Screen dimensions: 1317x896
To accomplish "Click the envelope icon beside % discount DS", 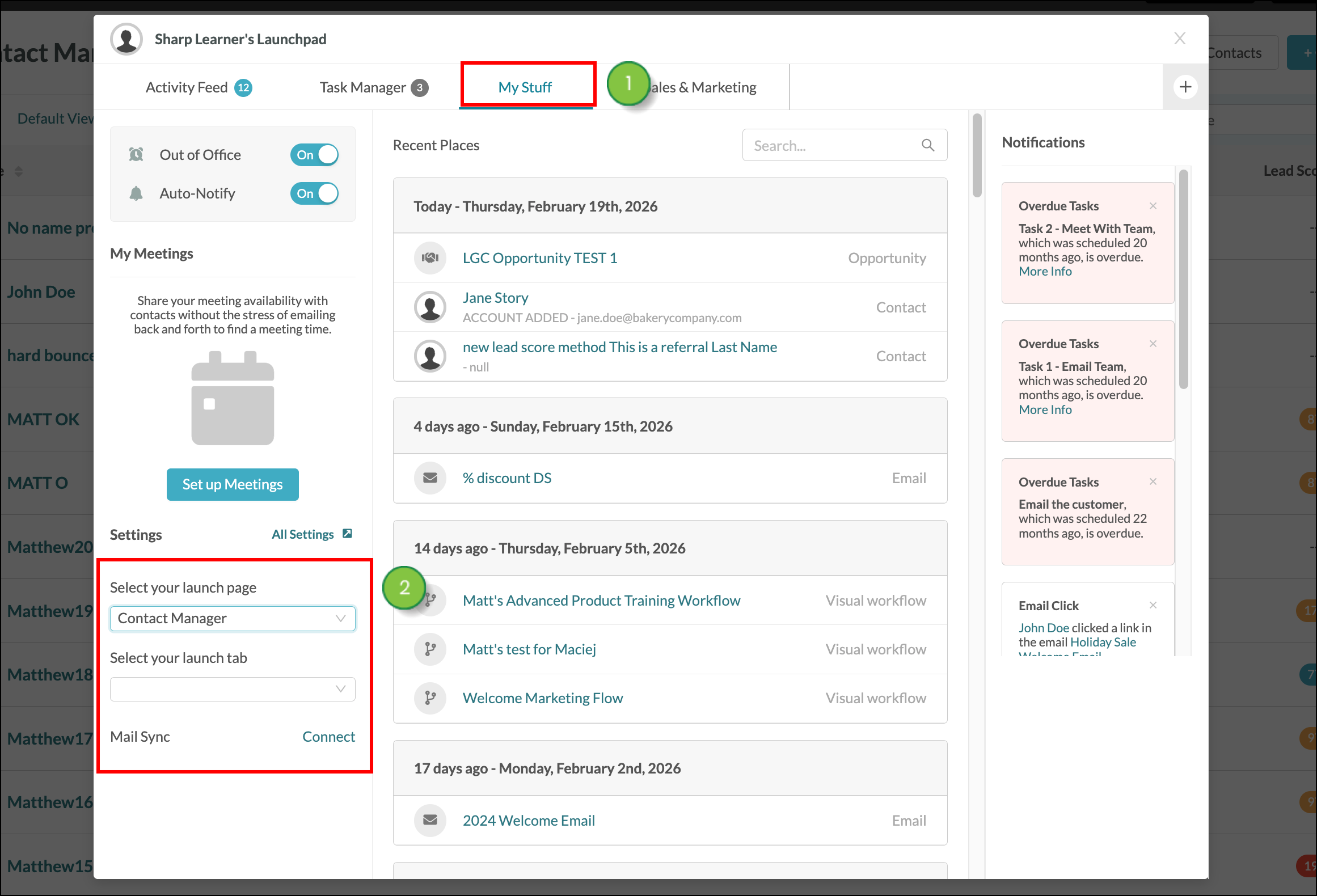I will [x=430, y=478].
